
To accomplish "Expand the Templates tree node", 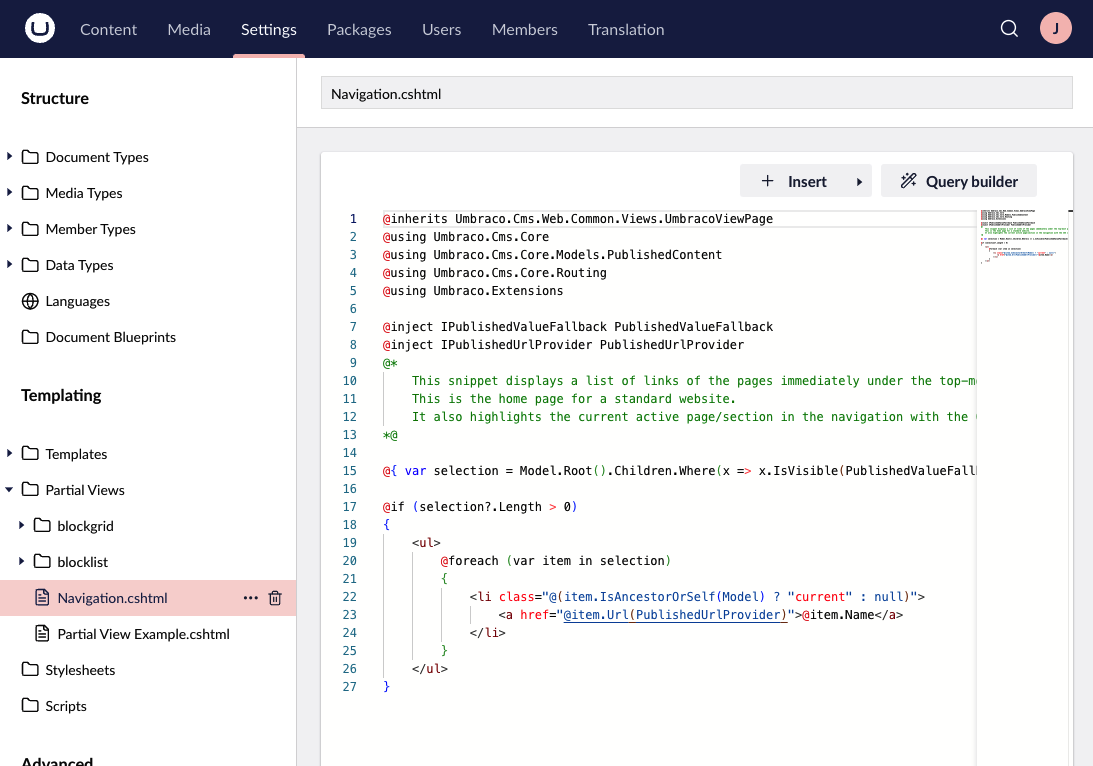I will tap(9, 453).
